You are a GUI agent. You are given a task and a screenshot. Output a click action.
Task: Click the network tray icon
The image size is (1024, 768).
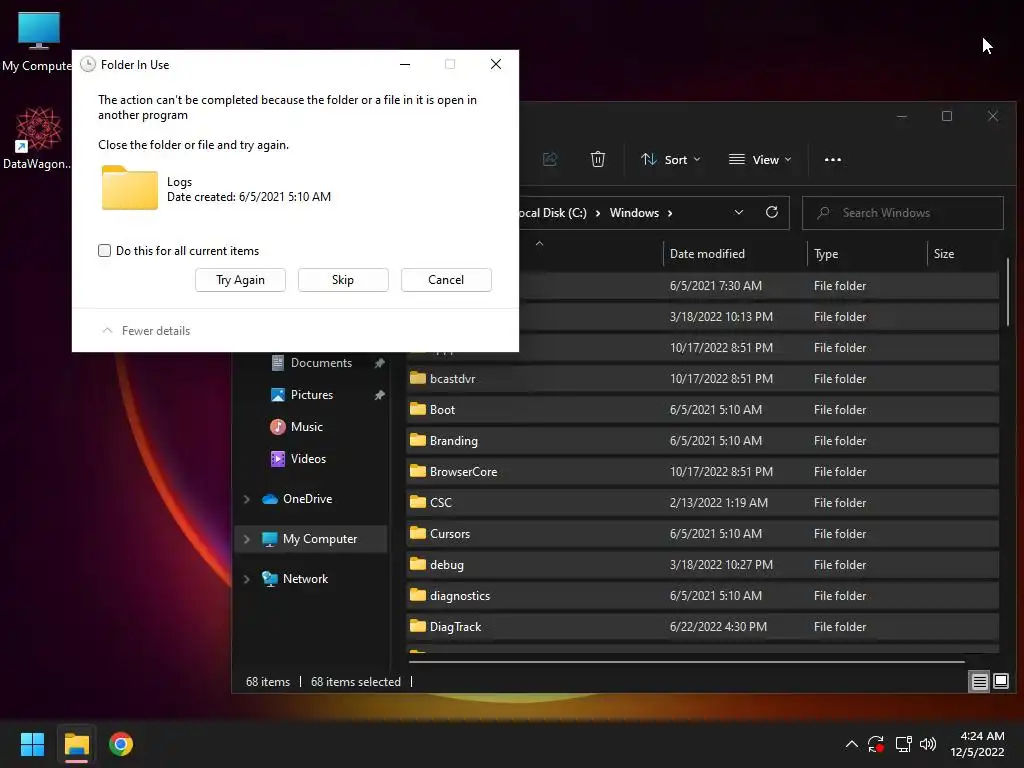pos(903,744)
